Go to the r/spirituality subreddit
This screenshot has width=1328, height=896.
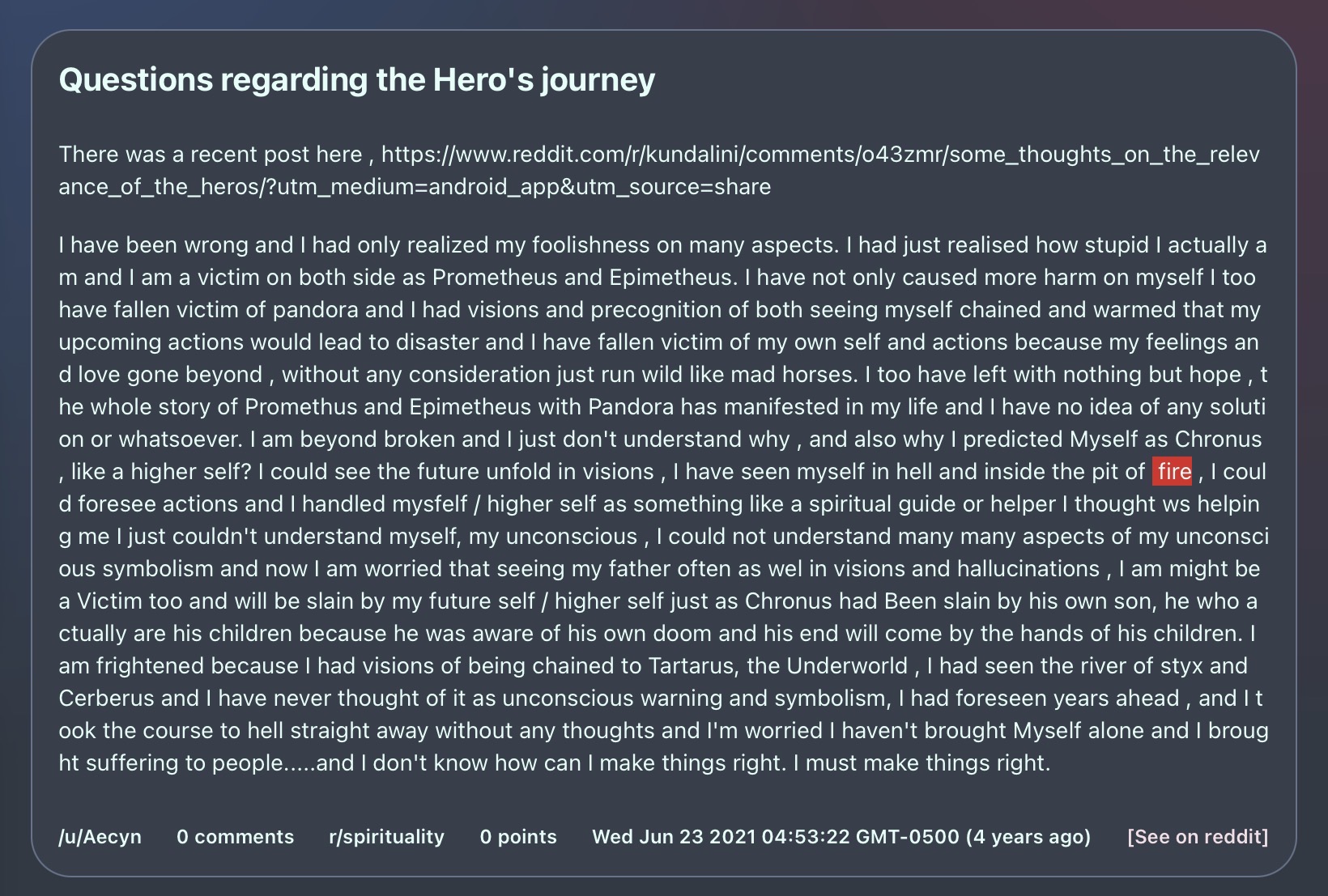click(386, 836)
